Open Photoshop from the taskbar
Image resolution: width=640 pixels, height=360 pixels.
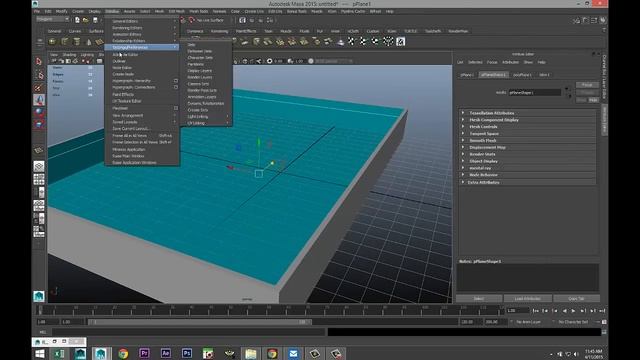click(187, 353)
